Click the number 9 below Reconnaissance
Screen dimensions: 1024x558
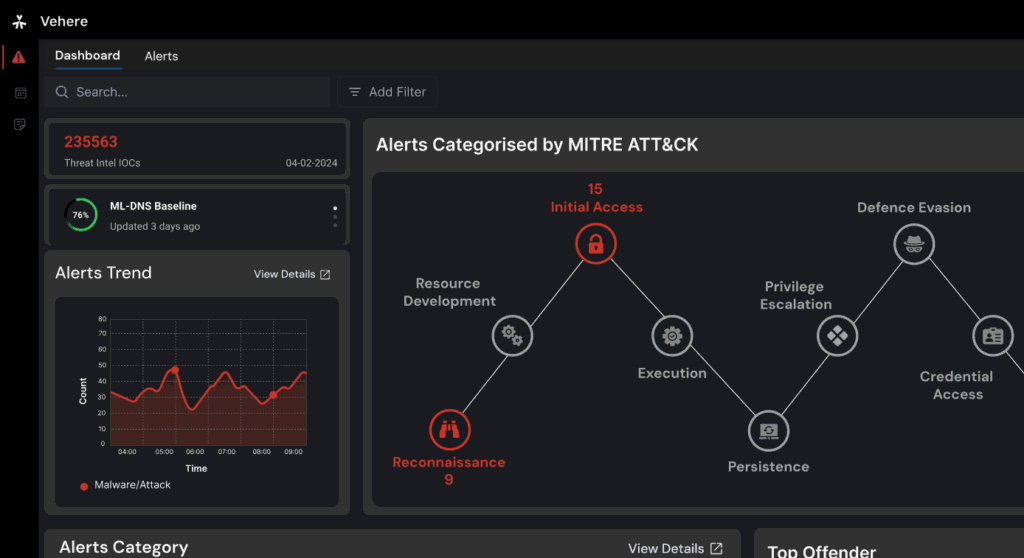click(449, 480)
